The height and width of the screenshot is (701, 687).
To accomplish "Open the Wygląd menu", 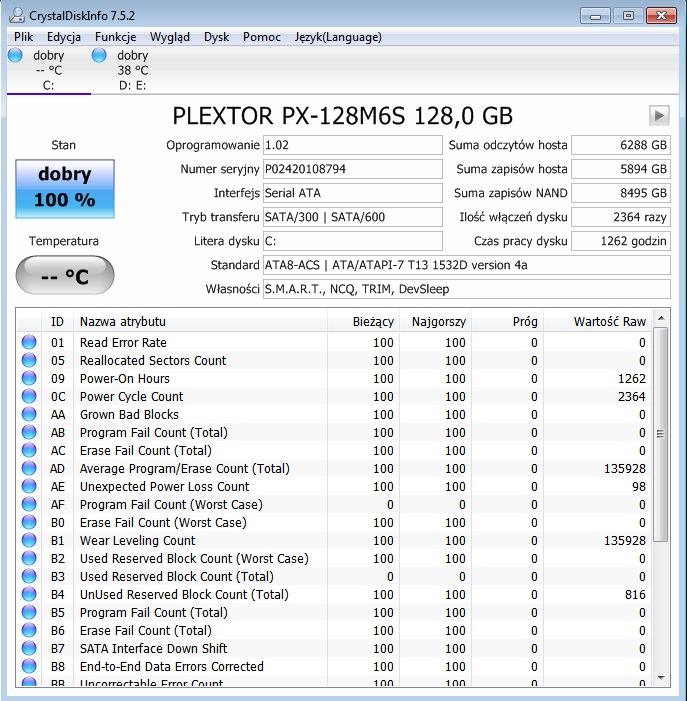I will [169, 37].
